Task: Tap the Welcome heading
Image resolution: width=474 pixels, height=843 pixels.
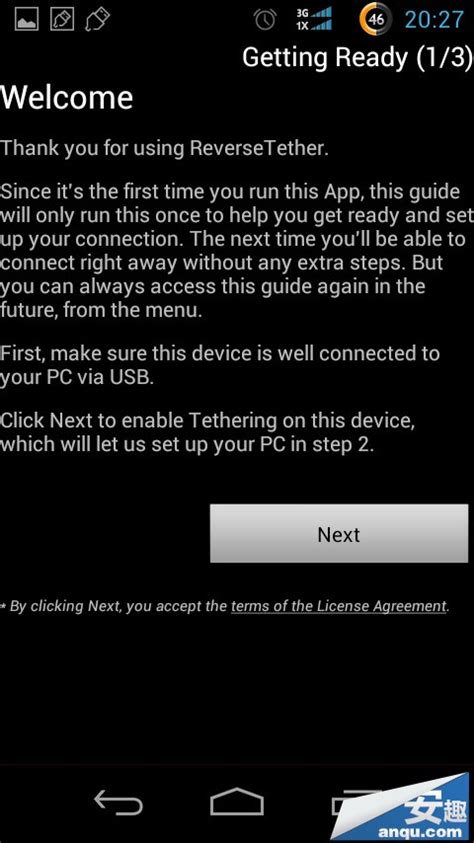Action: click(67, 98)
